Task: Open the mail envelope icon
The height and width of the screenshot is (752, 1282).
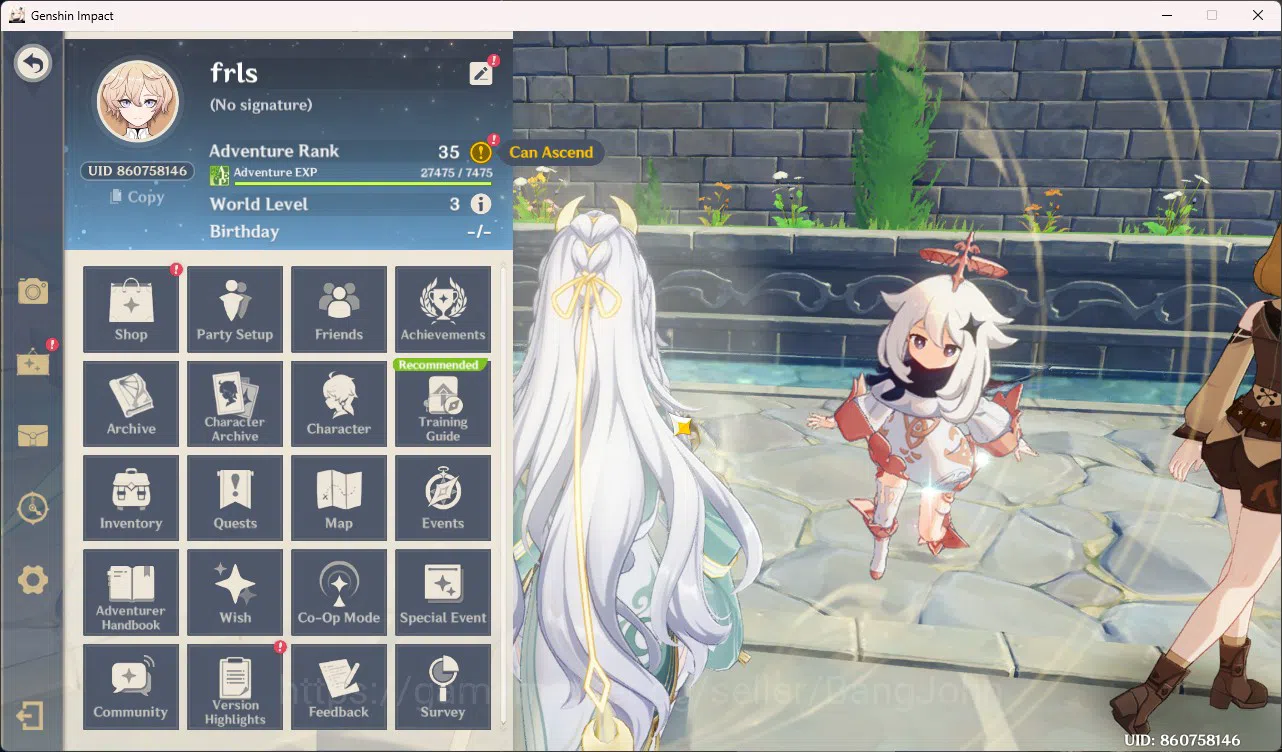Action: click(x=33, y=436)
